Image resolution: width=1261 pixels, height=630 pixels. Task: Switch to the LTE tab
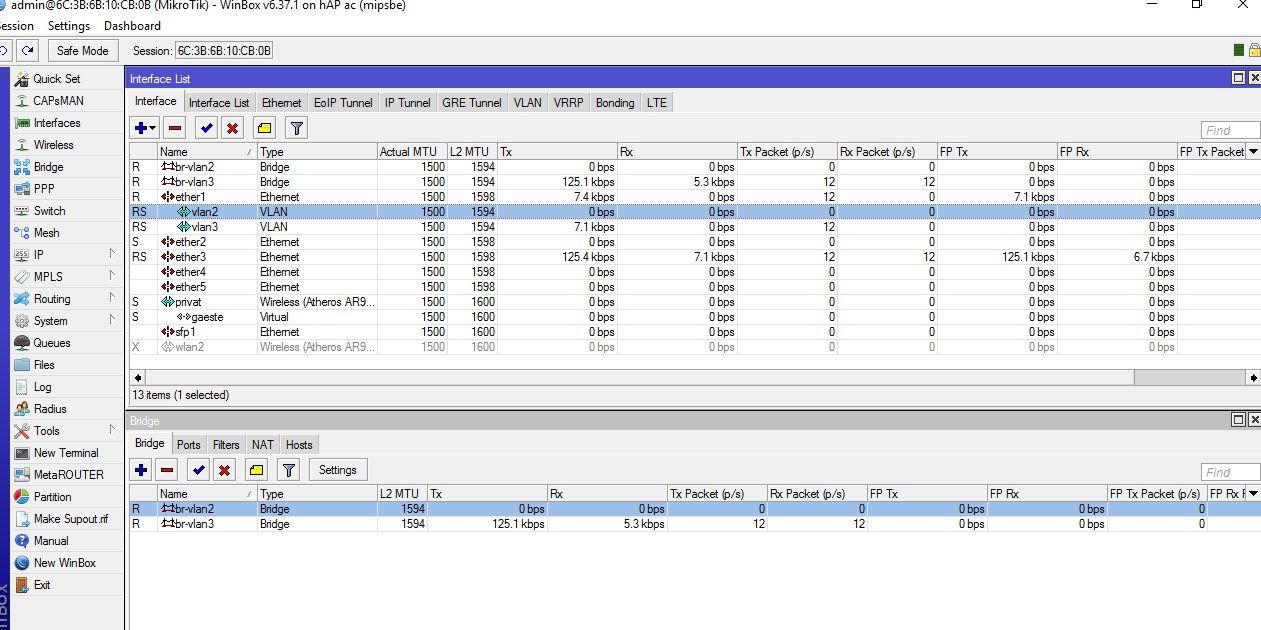point(656,103)
